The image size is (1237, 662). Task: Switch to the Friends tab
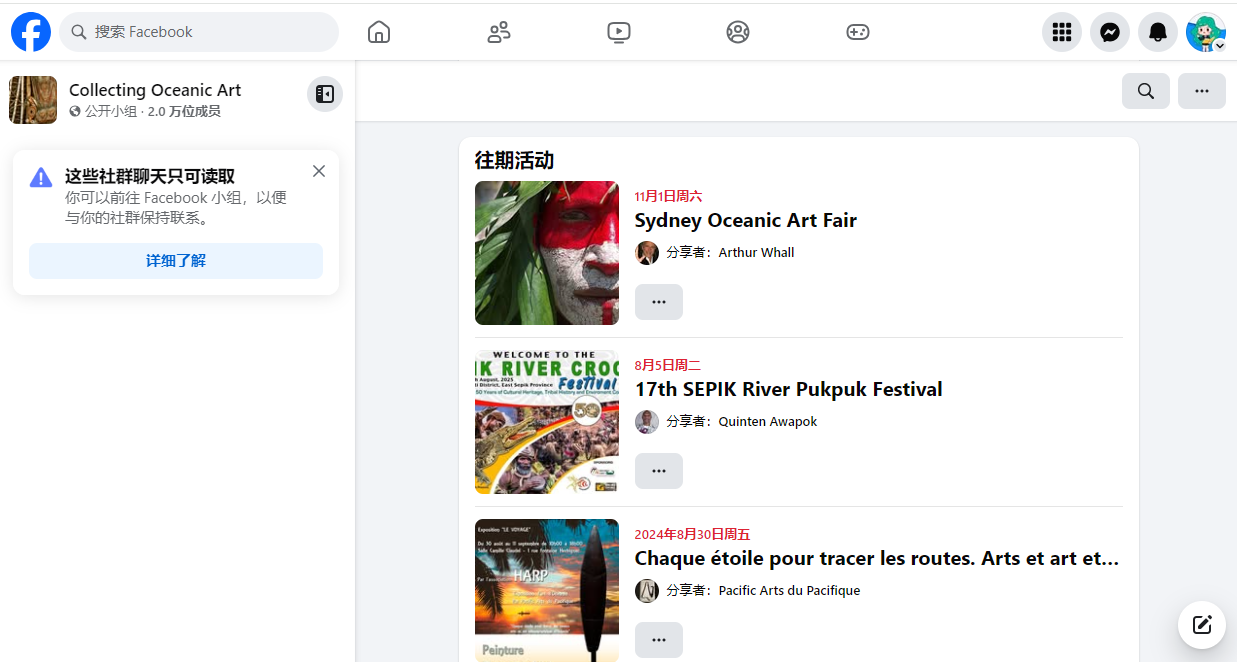(x=499, y=32)
